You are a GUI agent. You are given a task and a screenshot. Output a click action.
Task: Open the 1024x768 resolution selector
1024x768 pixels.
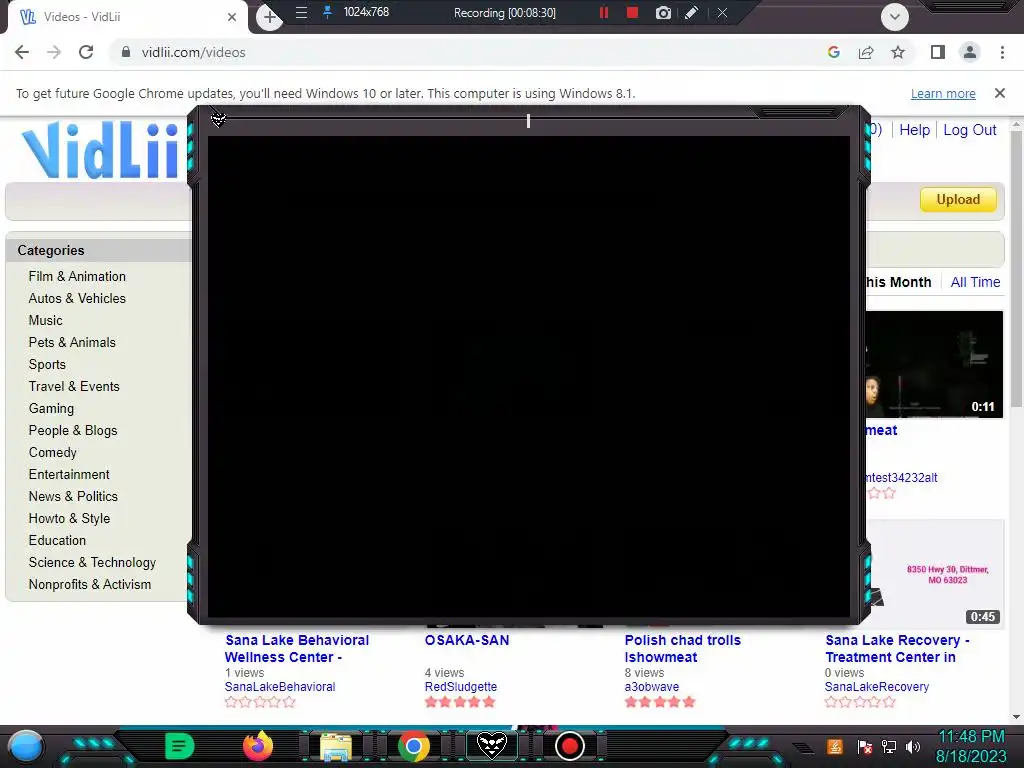pyautogui.click(x=366, y=12)
